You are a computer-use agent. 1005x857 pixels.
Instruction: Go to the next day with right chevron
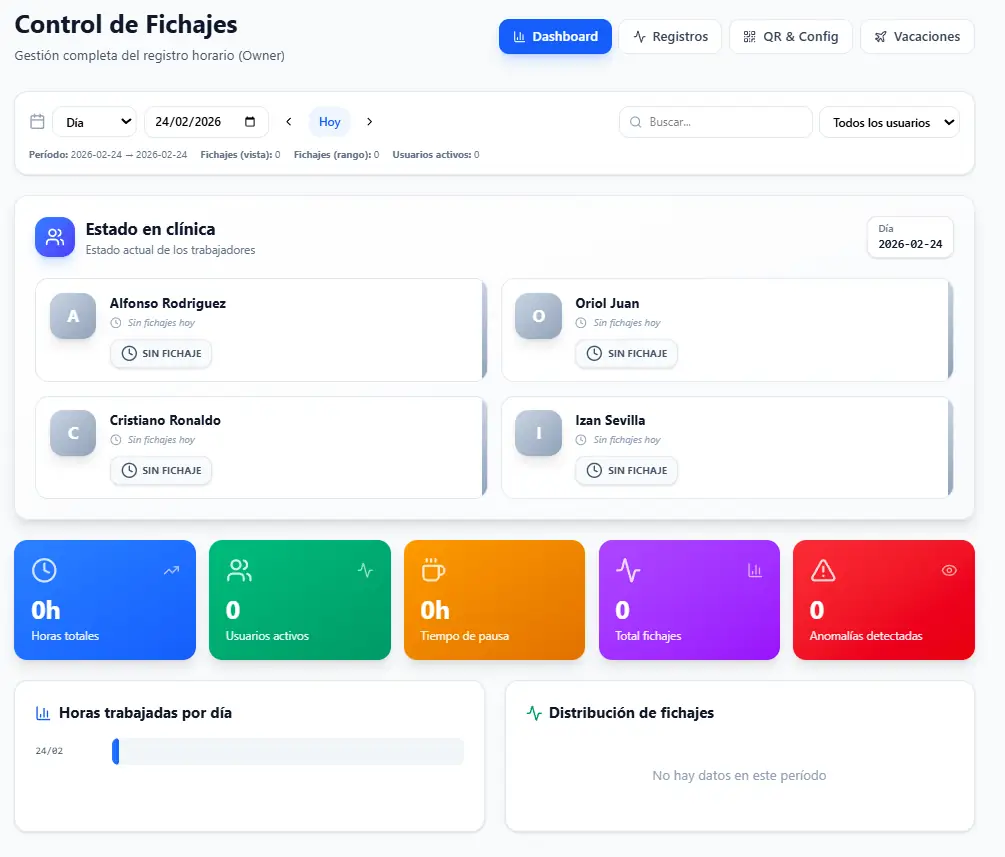(x=369, y=122)
